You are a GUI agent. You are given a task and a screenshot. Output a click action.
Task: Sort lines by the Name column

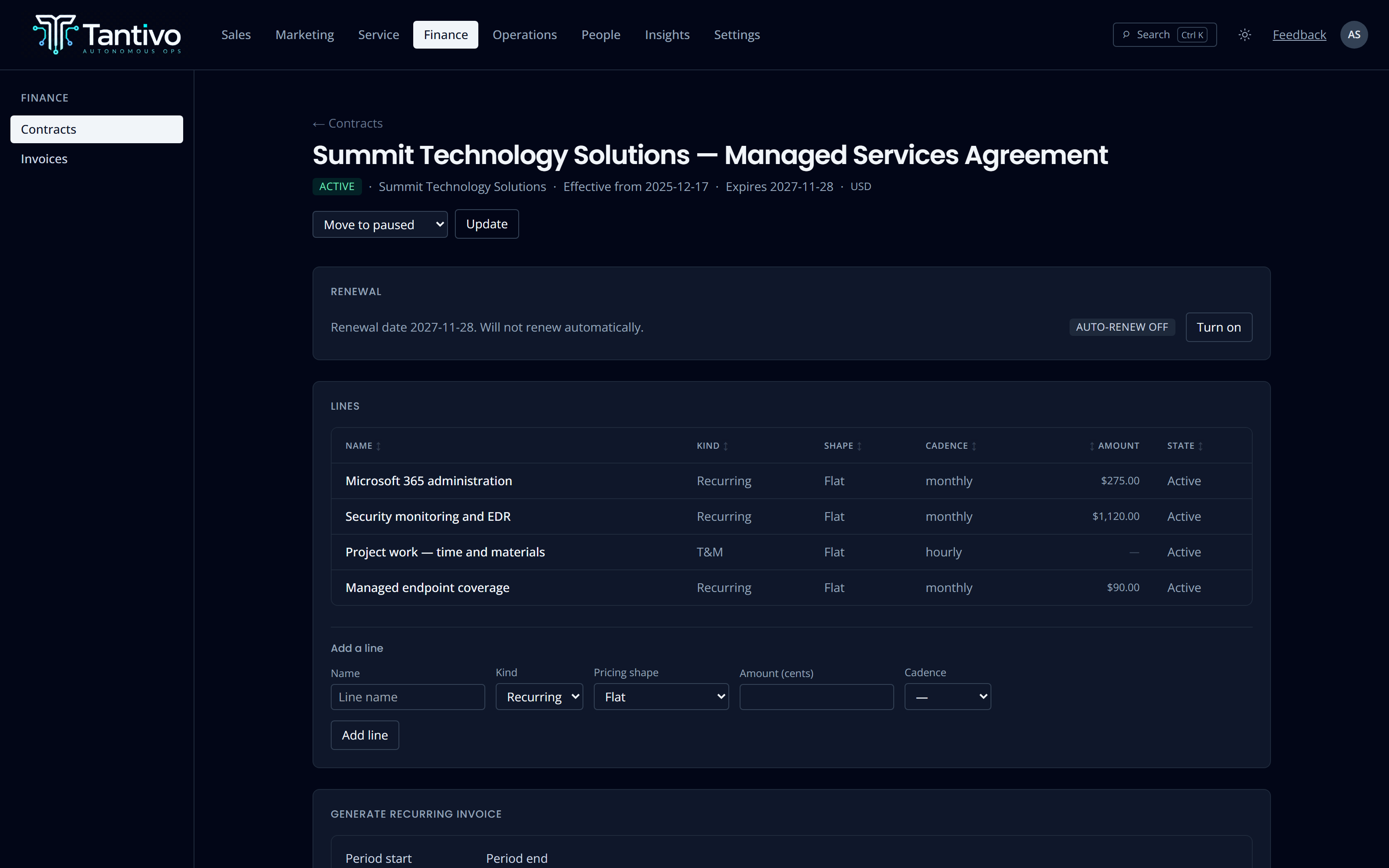(363, 446)
